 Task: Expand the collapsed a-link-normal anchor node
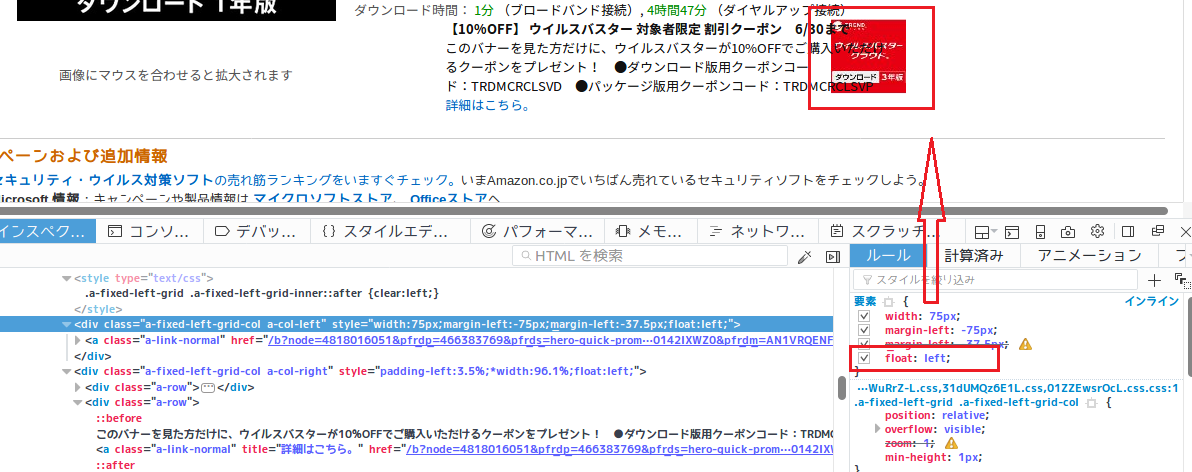pos(79,341)
